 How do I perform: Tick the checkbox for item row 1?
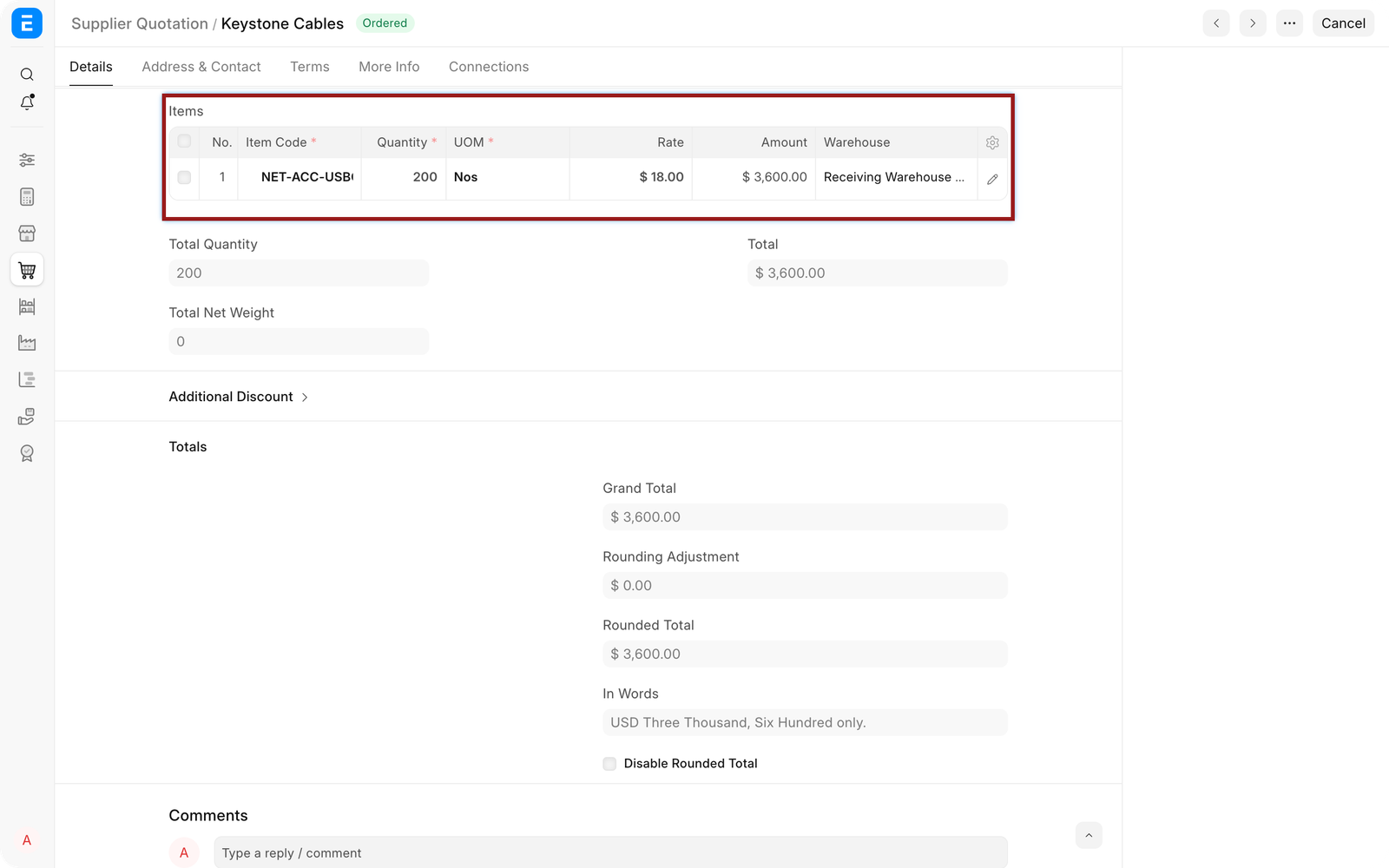point(184,177)
